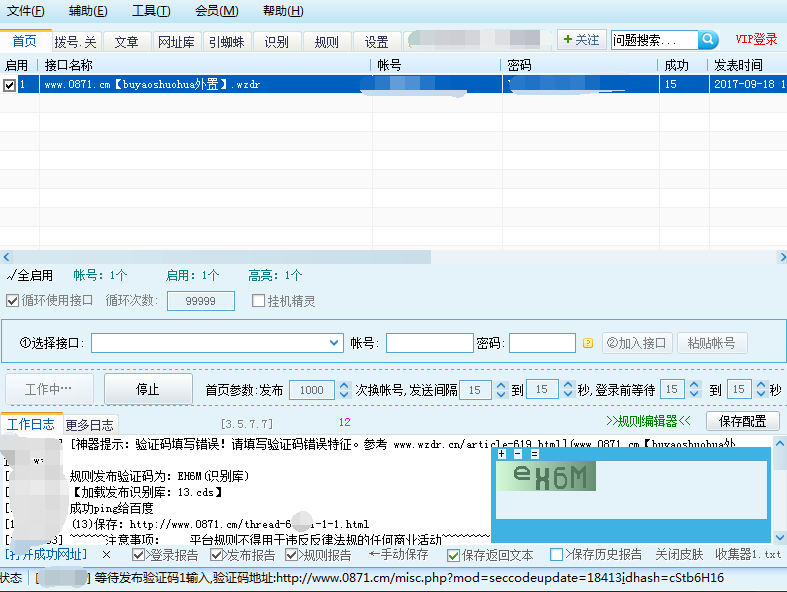Increase the first 登录前等待 value stepper
787x592 pixels.
pos(694,385)
